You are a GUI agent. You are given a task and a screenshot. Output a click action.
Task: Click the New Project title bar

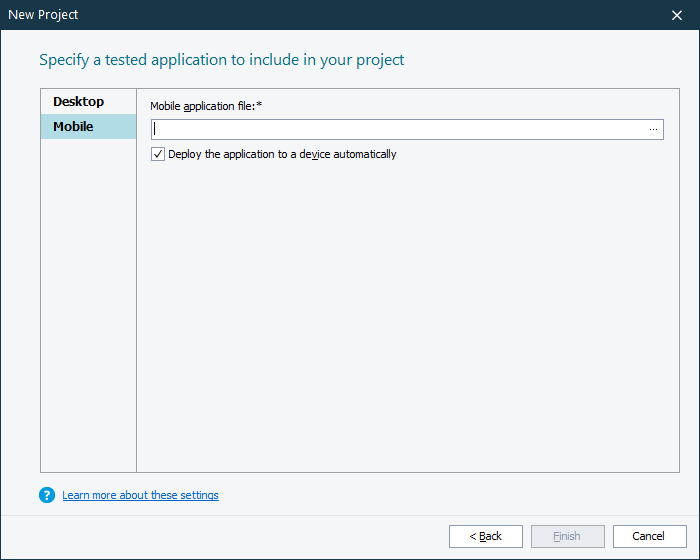[300, 15]
